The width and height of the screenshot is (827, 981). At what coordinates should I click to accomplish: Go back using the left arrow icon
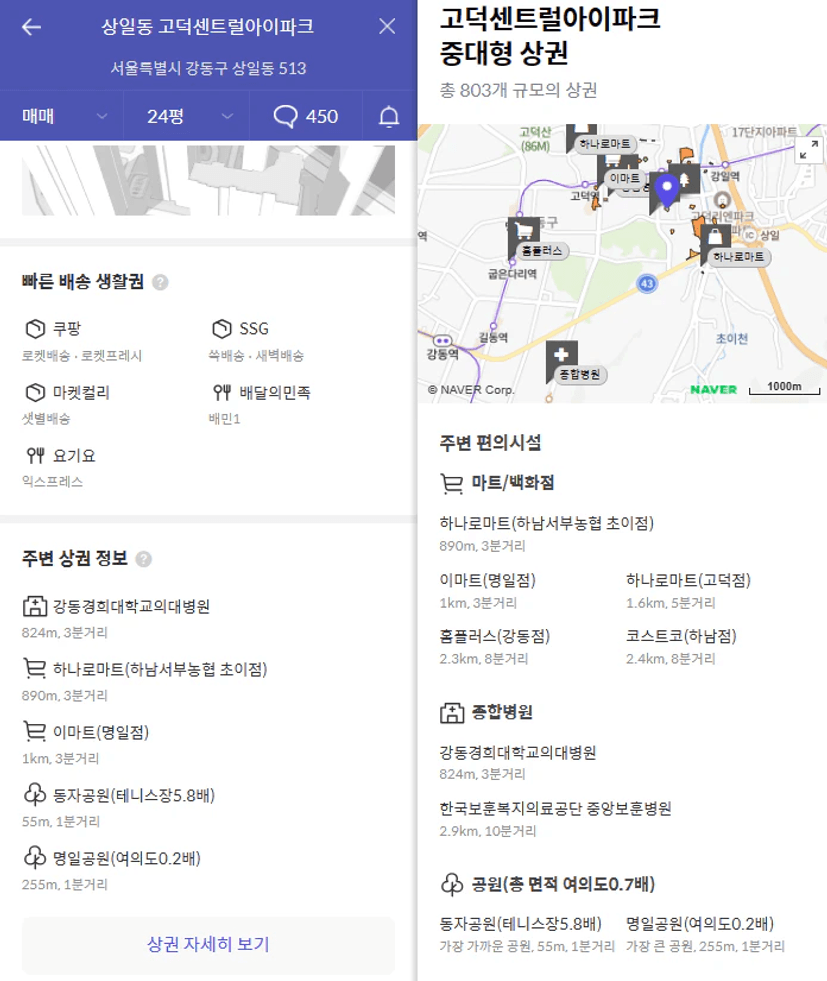point(31,27)
